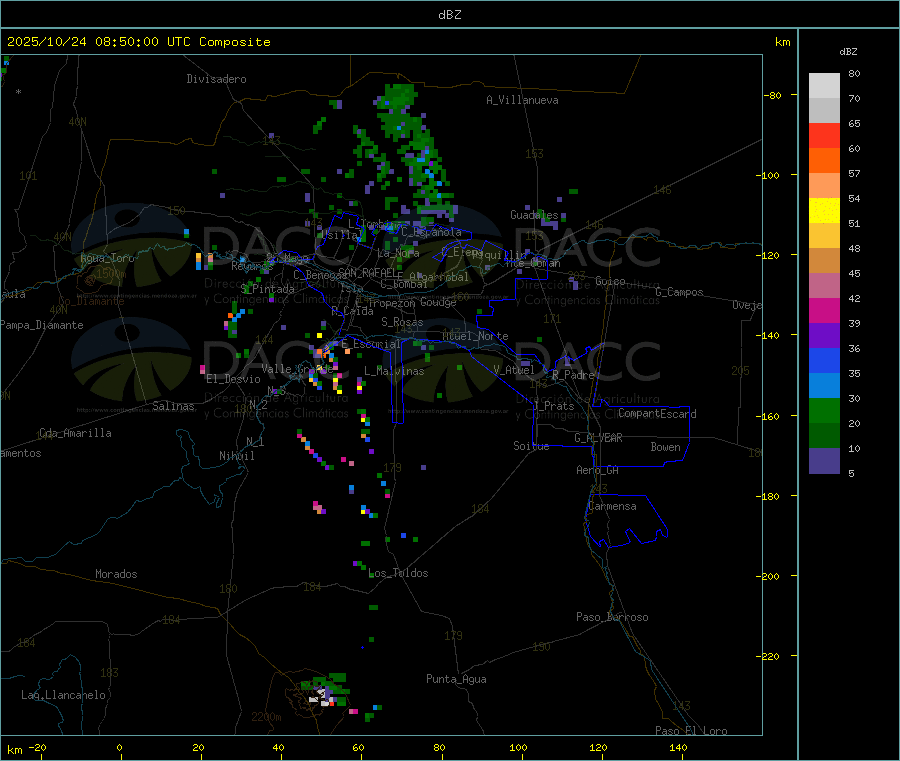Pick the yellow 51-54 dBZ legend swatch
Screen dimensions: 900x761
pos(824,211)
